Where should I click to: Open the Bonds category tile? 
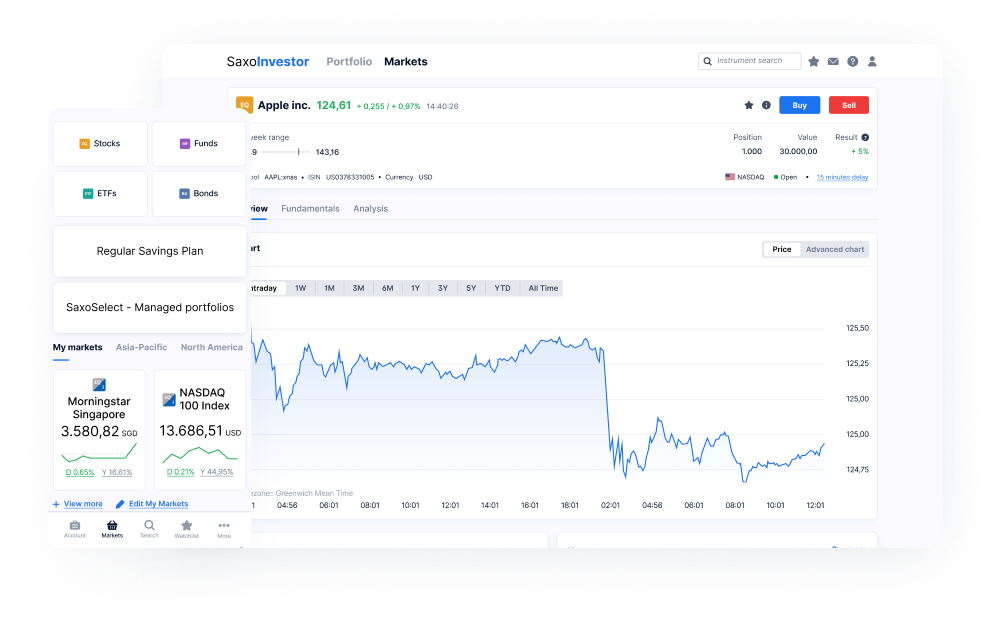click(199, 193)
